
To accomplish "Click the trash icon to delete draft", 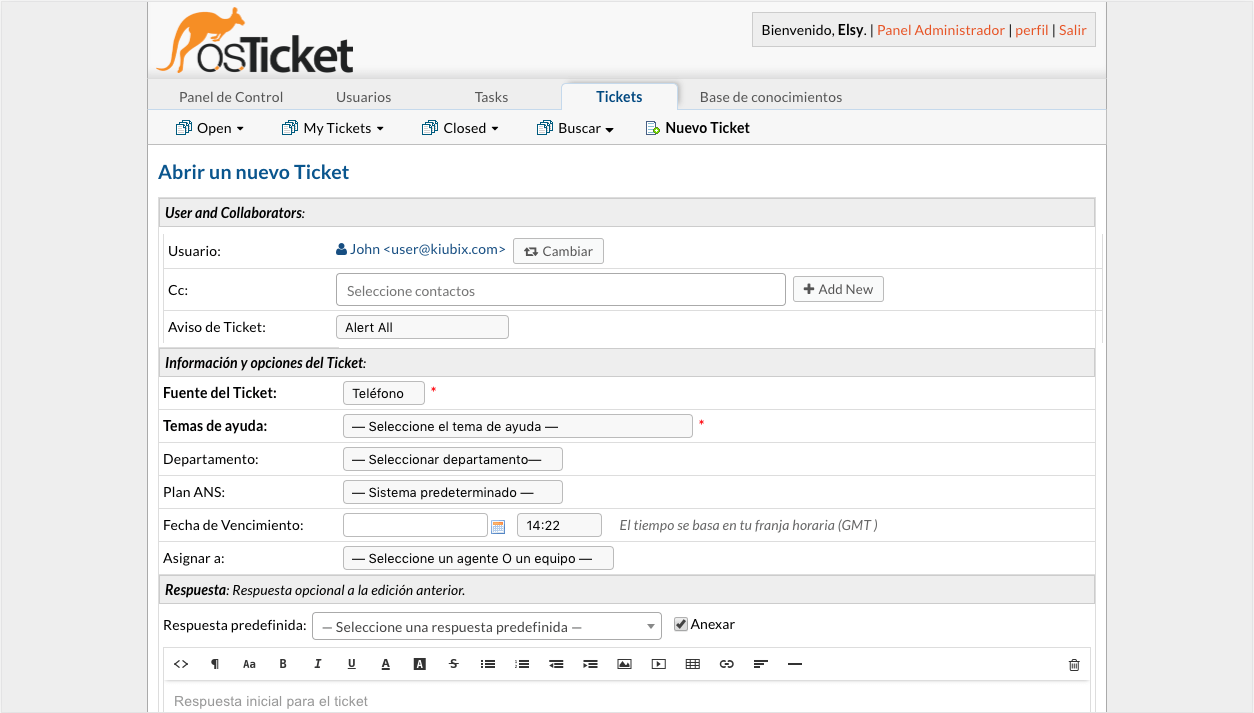I will coord(1074,665).
